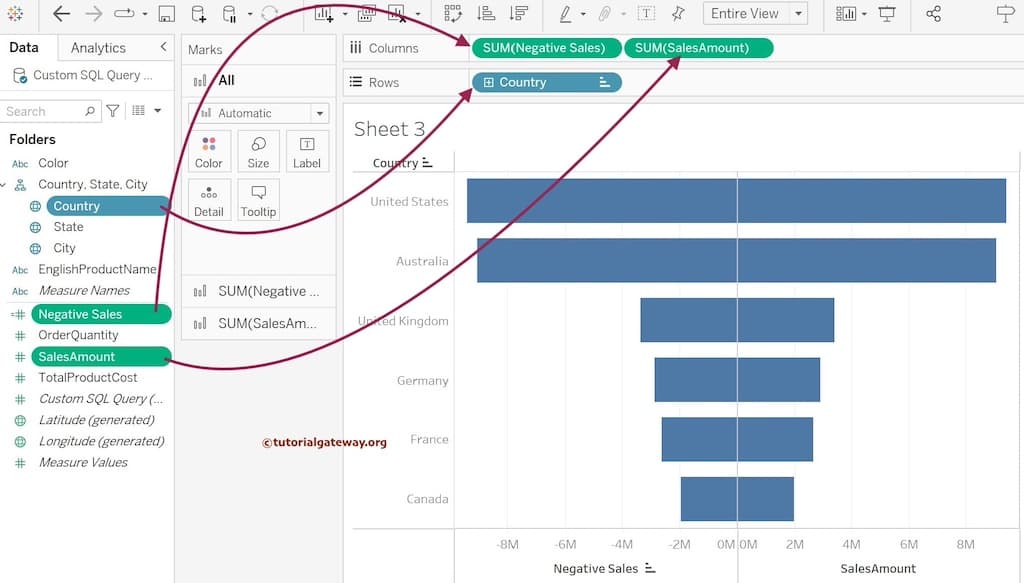Swap rows and columns icon

tap(453, 14)
